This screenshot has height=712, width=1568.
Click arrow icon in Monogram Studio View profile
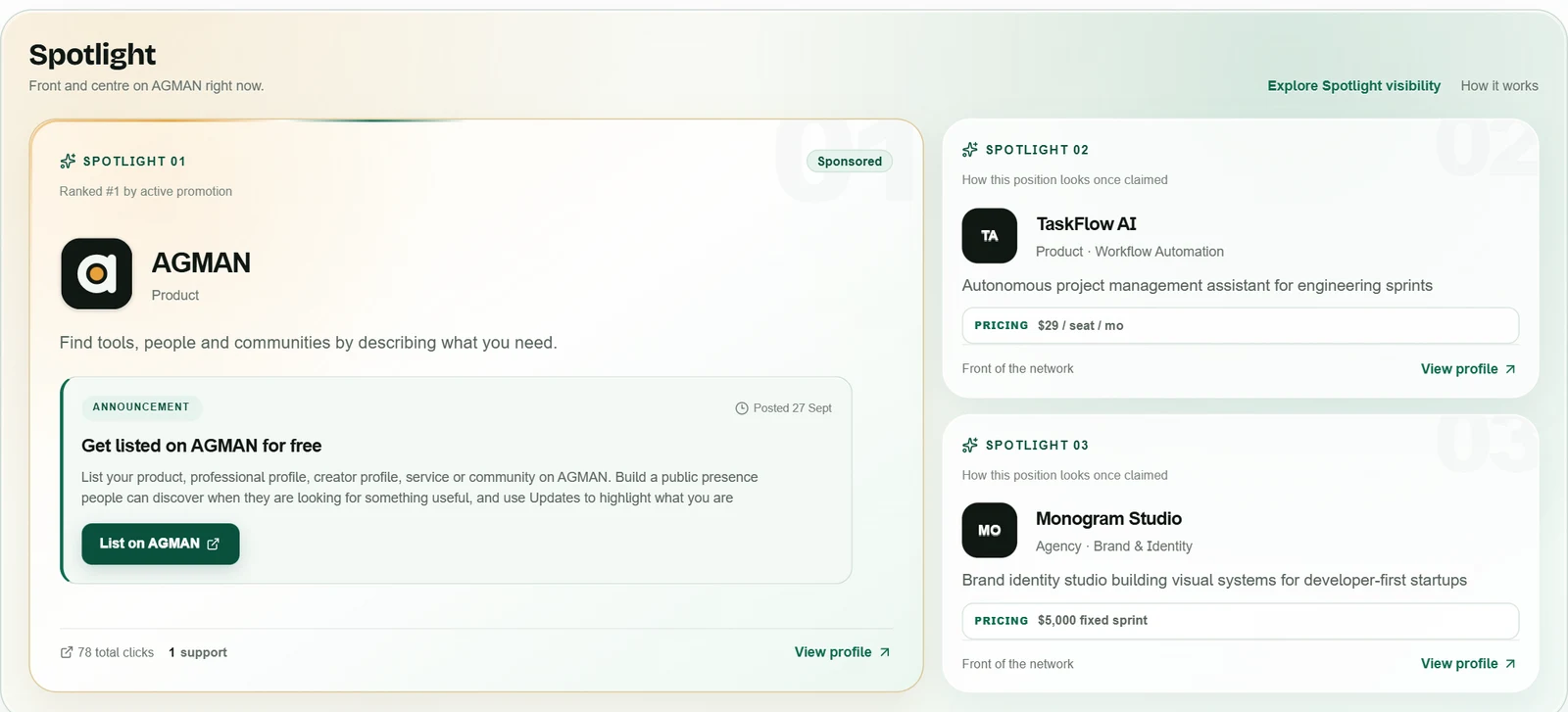1510,664
